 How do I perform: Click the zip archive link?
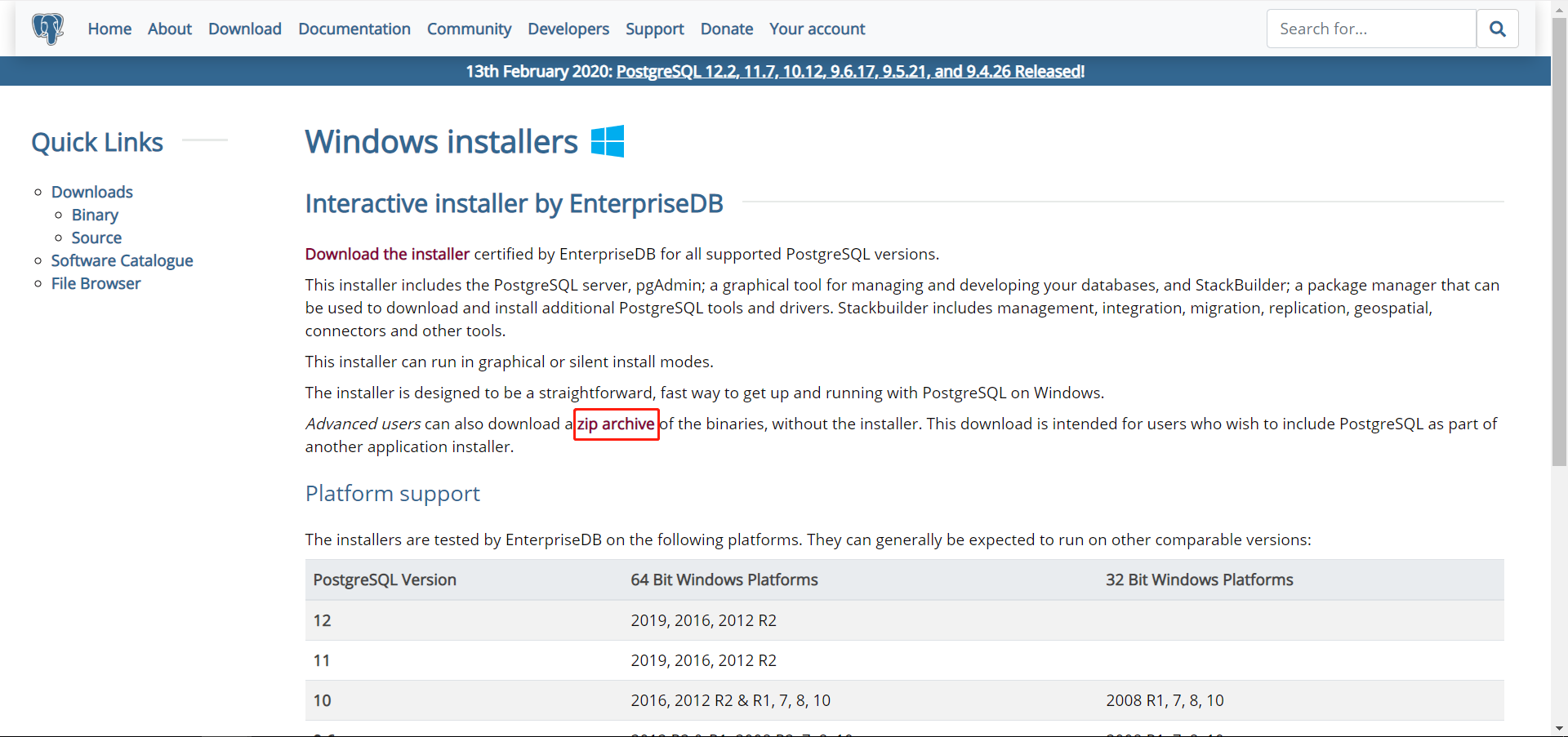[616, 424]
